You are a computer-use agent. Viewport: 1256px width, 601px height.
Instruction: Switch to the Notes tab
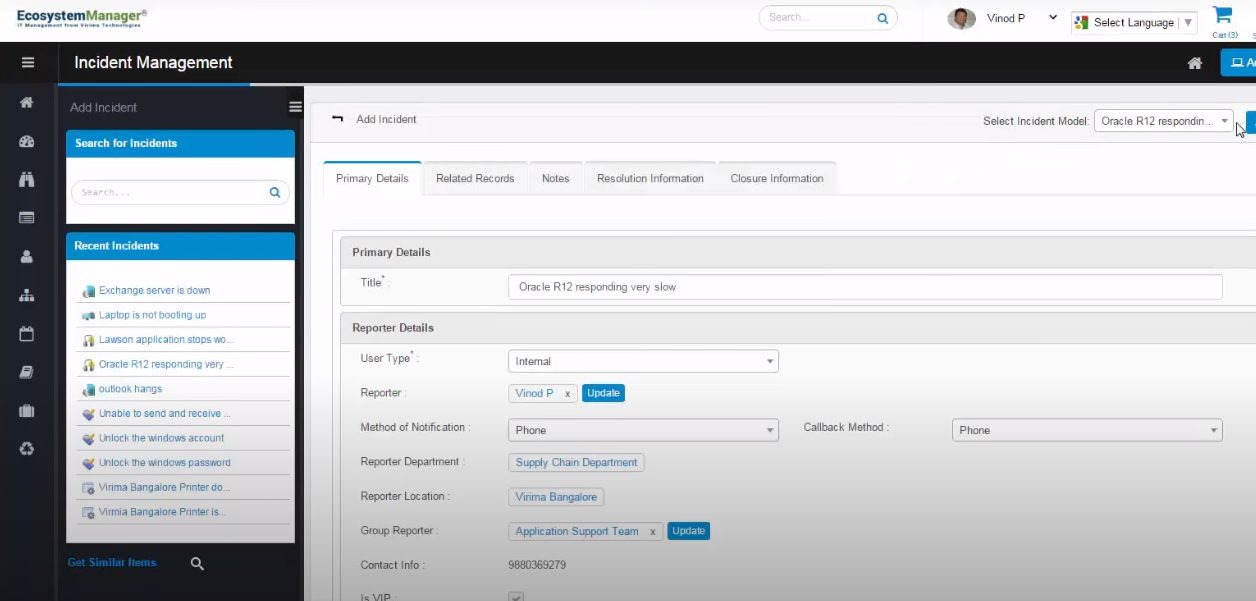[x=555, y=178]
